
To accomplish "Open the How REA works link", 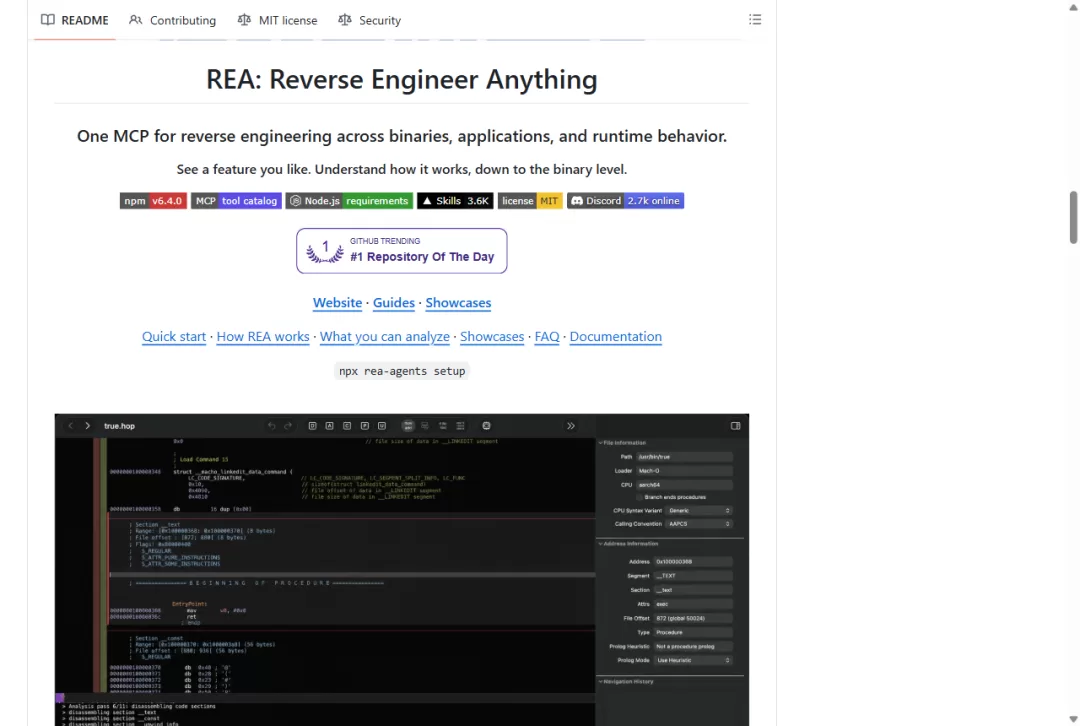I will [263, 336].
